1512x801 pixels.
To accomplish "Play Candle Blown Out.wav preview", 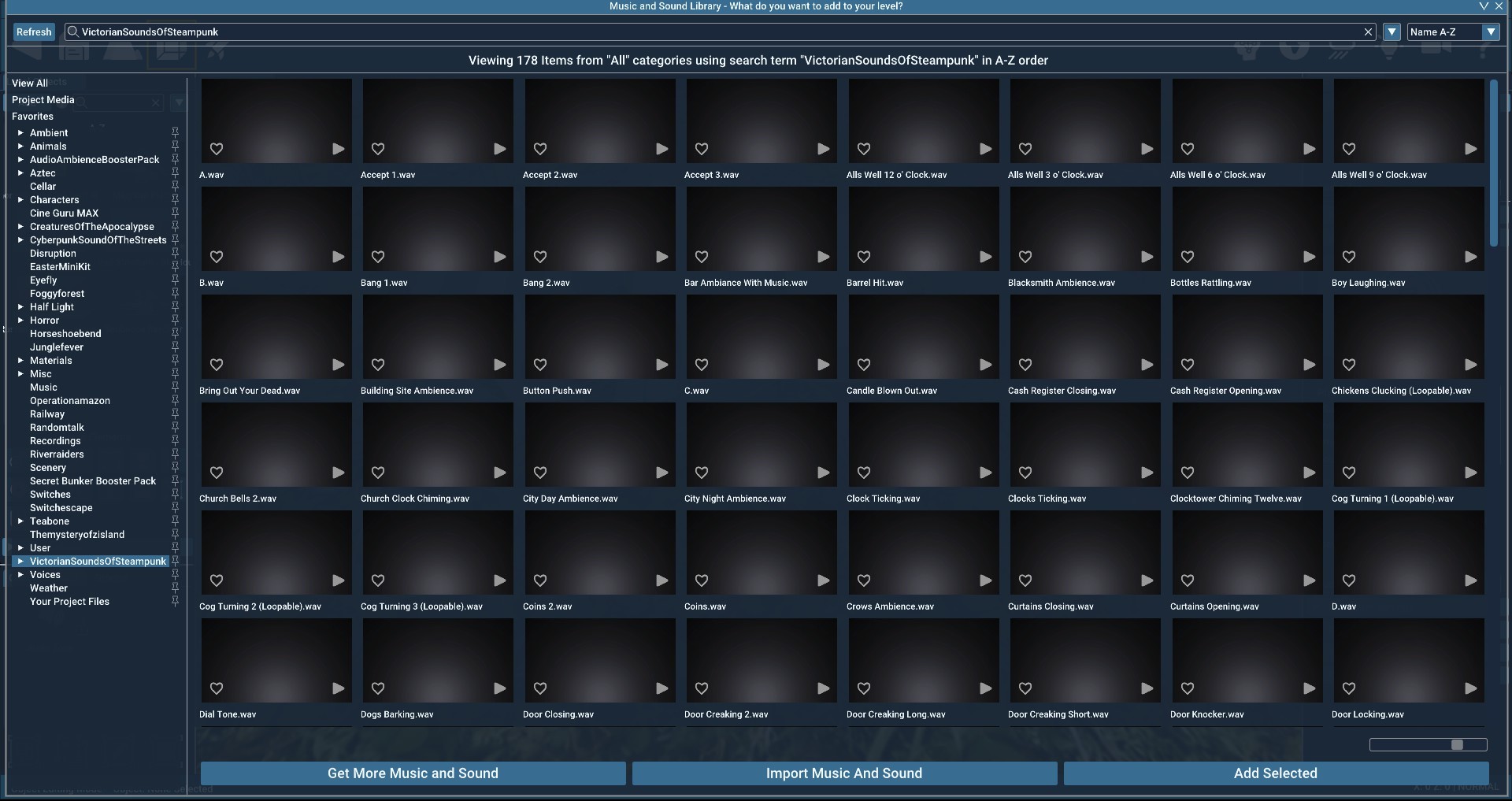I will (985, 365).
